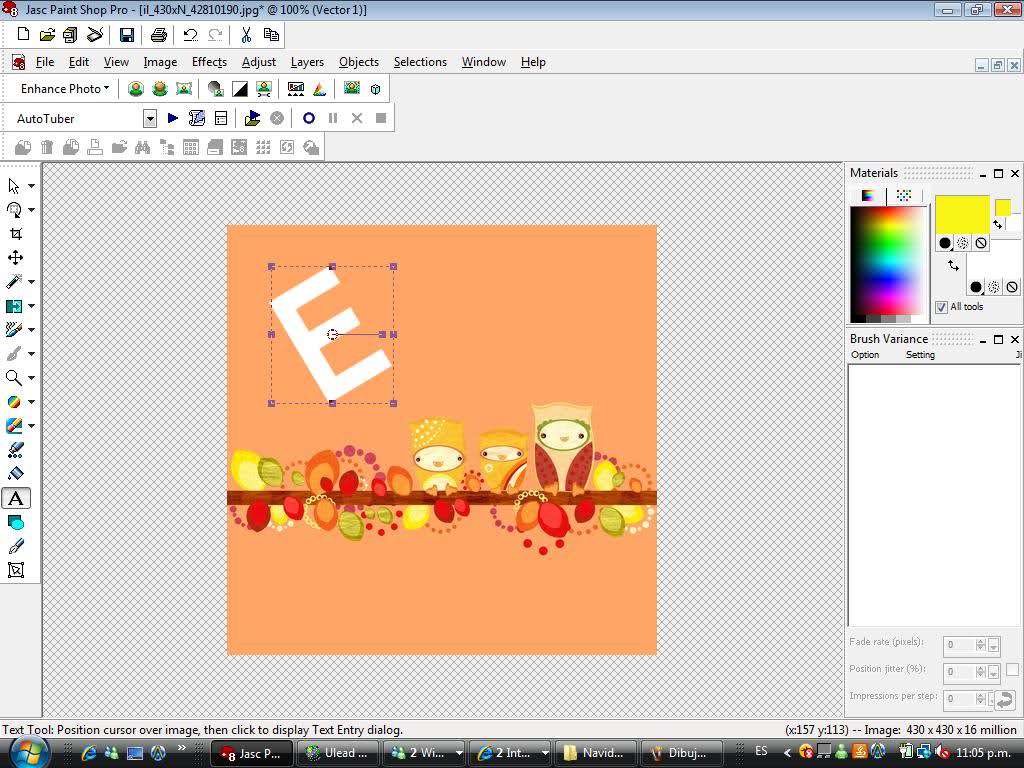This screenshot has height=768, width=1024.
Task: Cut selection with the scissors icon
Action: coord(246,35)
